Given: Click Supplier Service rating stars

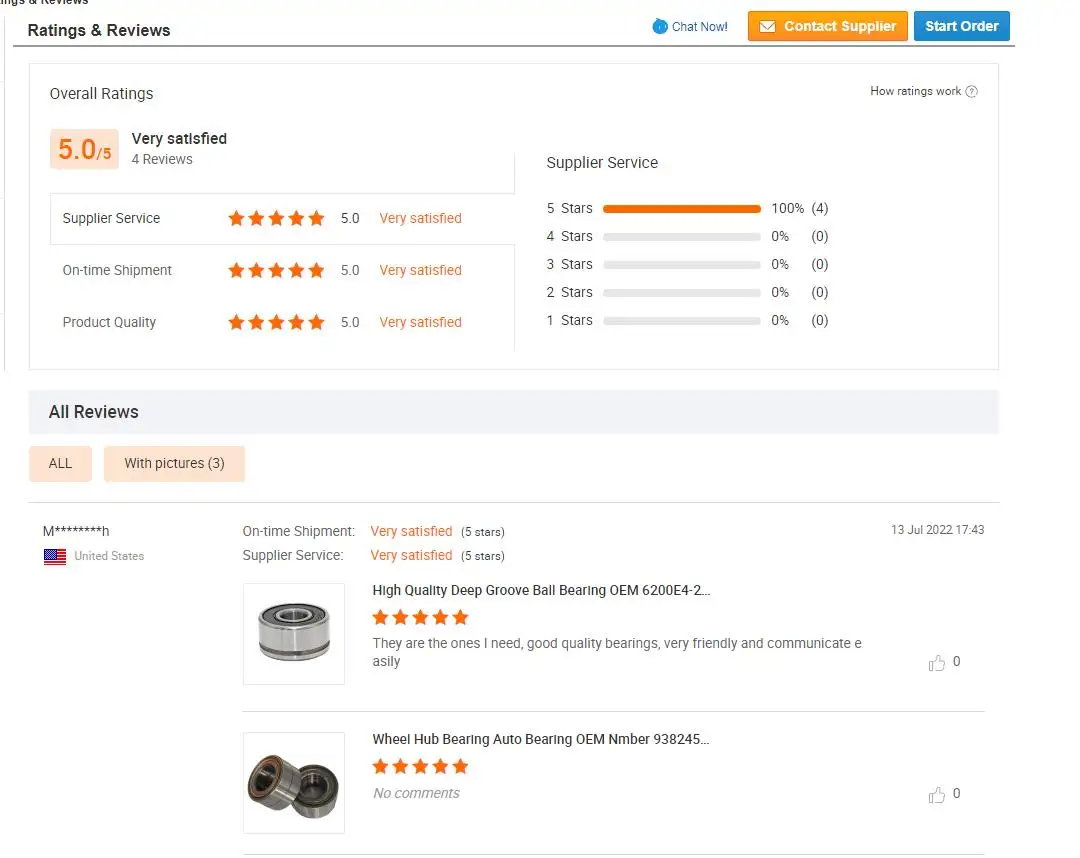Looking at the screenshot, I should click(x=276, y=218).
